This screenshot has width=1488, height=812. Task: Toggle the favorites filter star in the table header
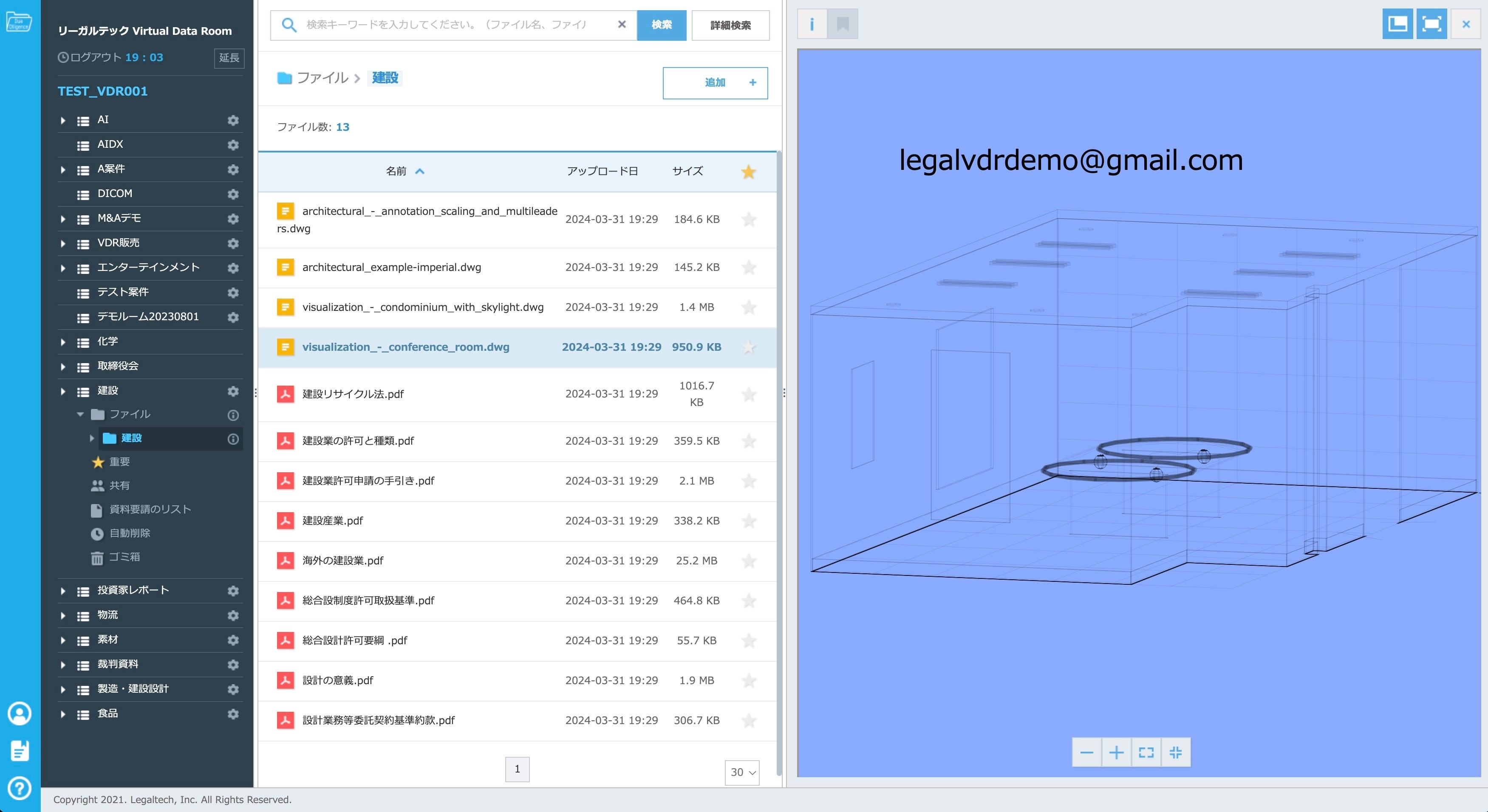point(749,172)
